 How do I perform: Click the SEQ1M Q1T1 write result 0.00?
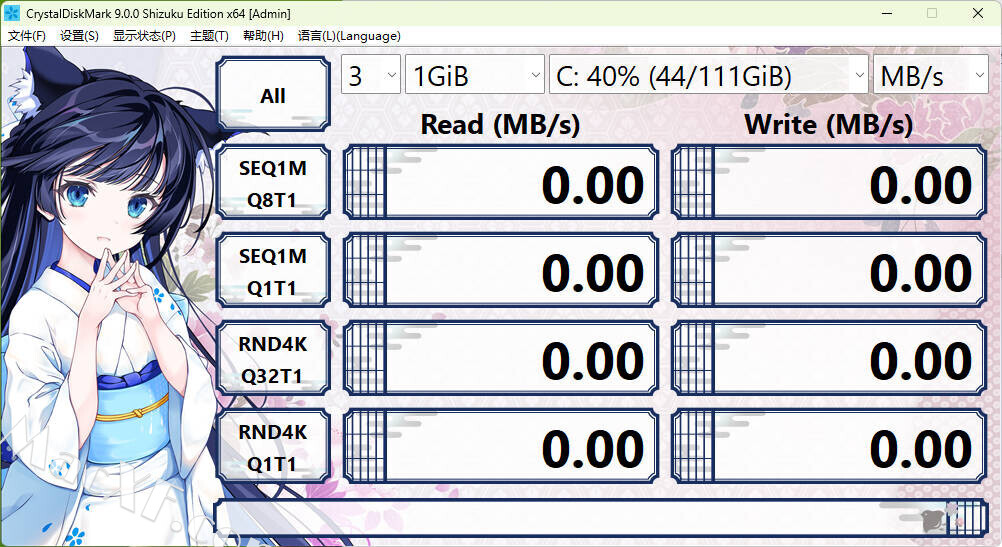click(829, 271)
